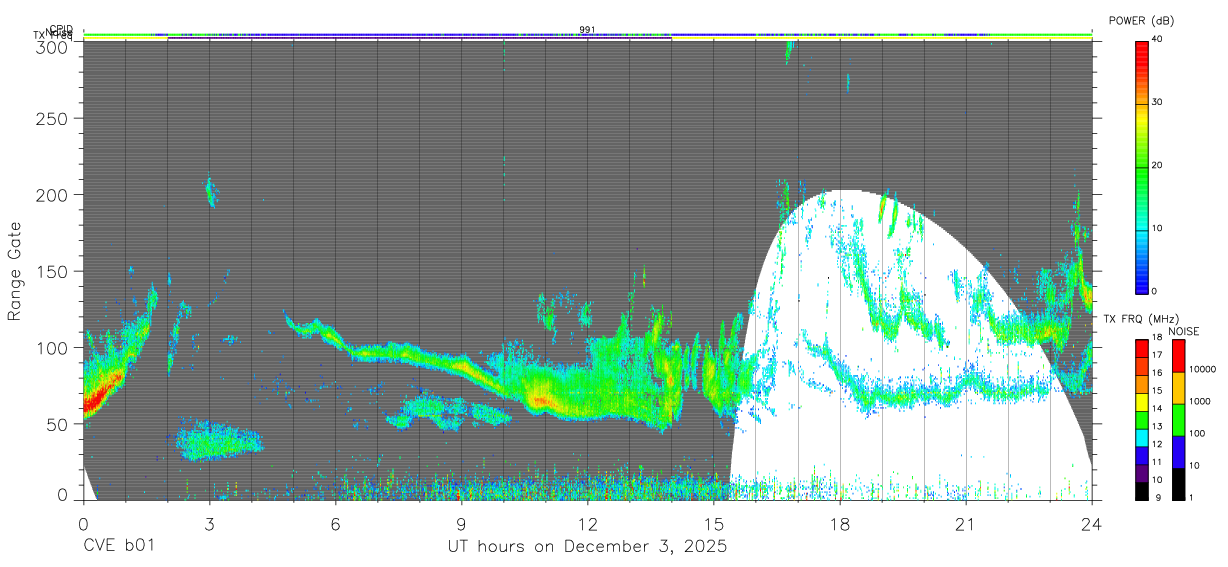Click the '0' label on the power scale

coord(1153,291)
